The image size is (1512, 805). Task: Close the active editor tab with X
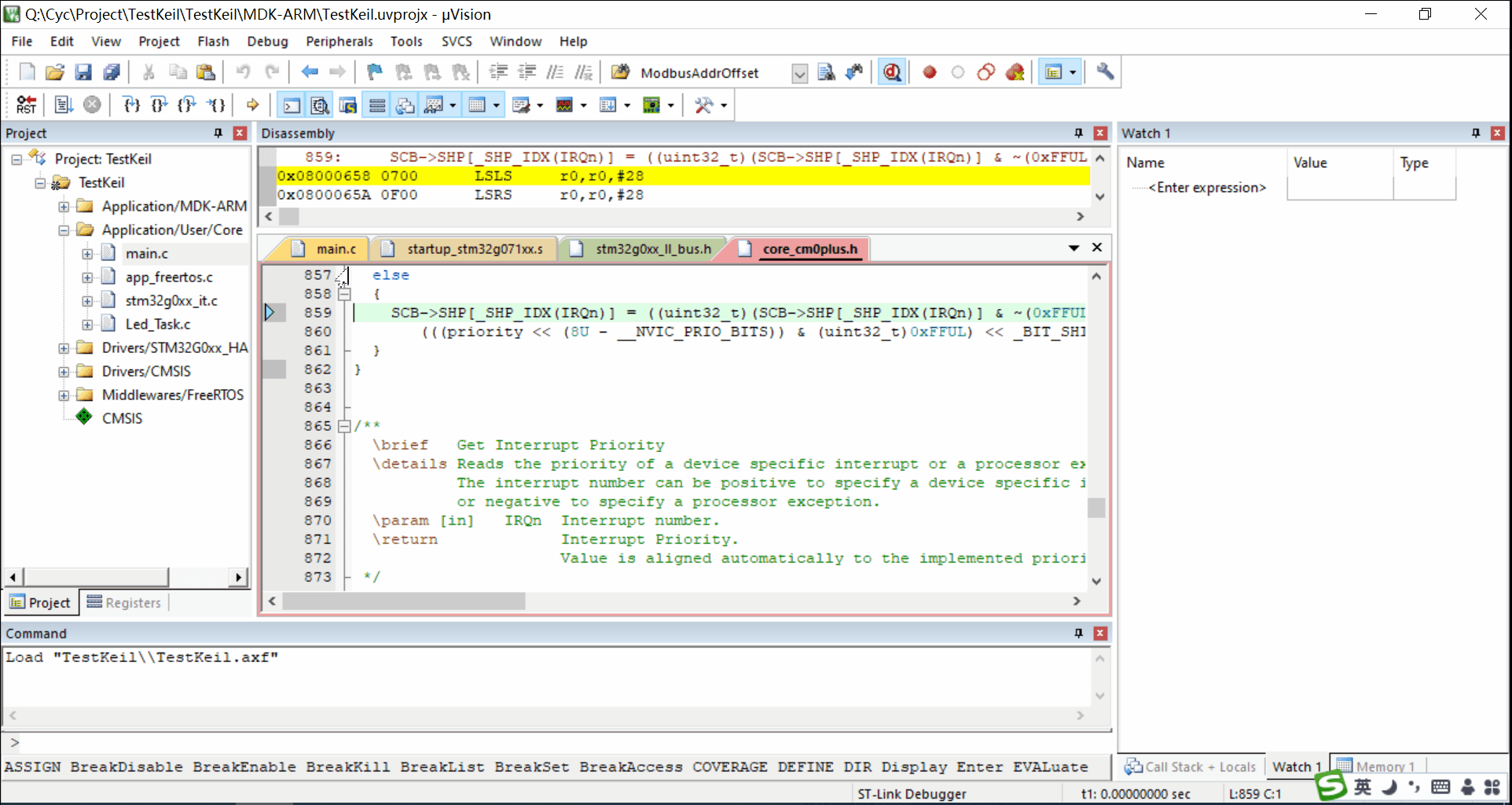pyautogui.click(x=1097, y=248)
